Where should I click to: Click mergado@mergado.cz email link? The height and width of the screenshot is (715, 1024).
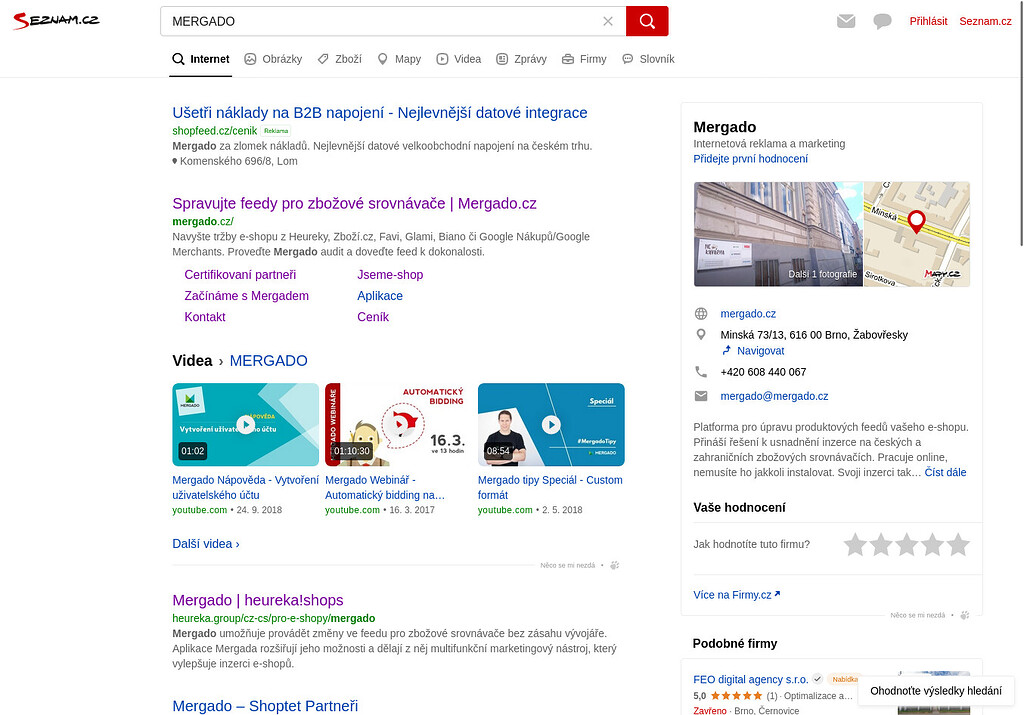tap(774, 396)
